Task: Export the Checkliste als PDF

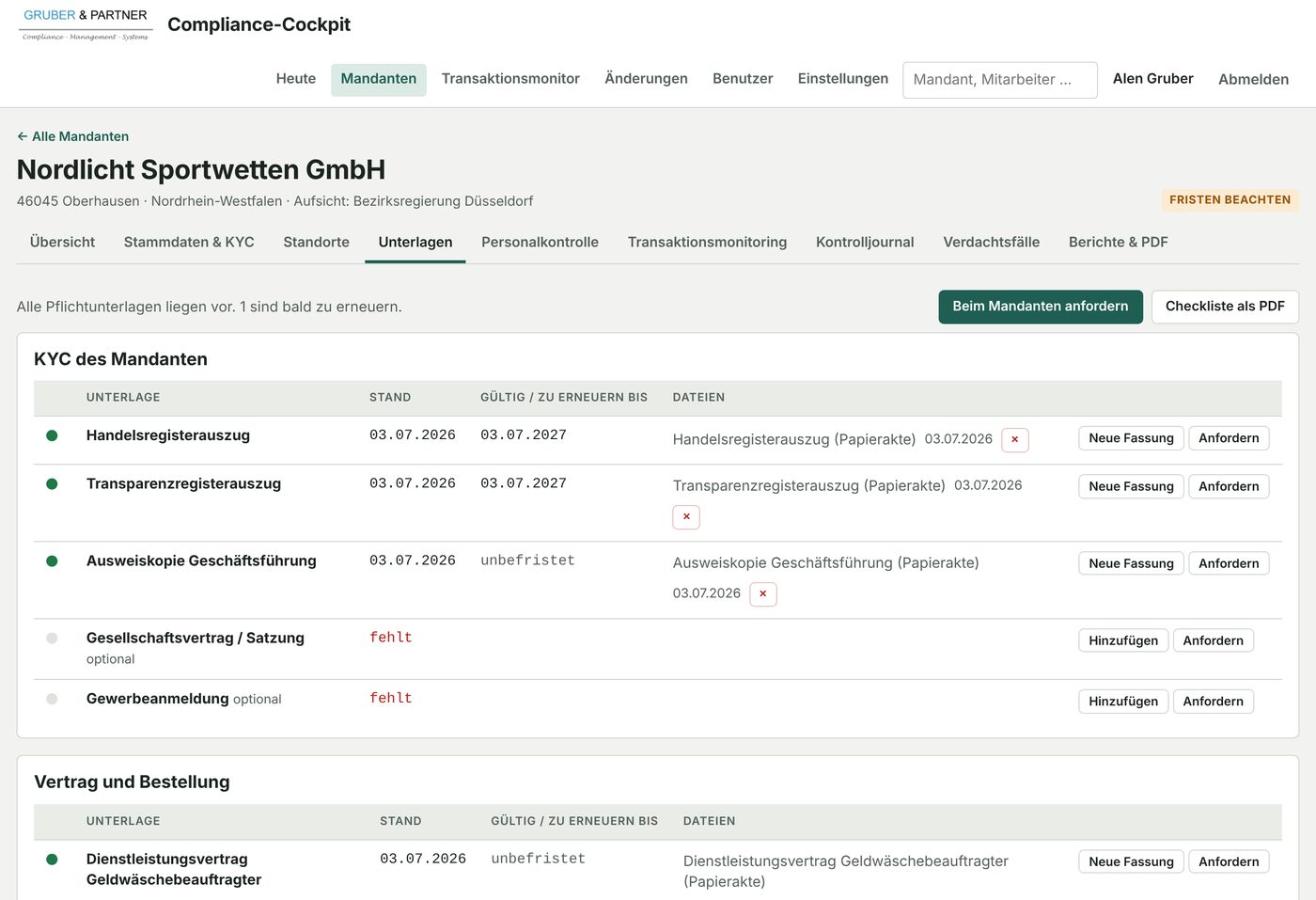Action: 1225,307
